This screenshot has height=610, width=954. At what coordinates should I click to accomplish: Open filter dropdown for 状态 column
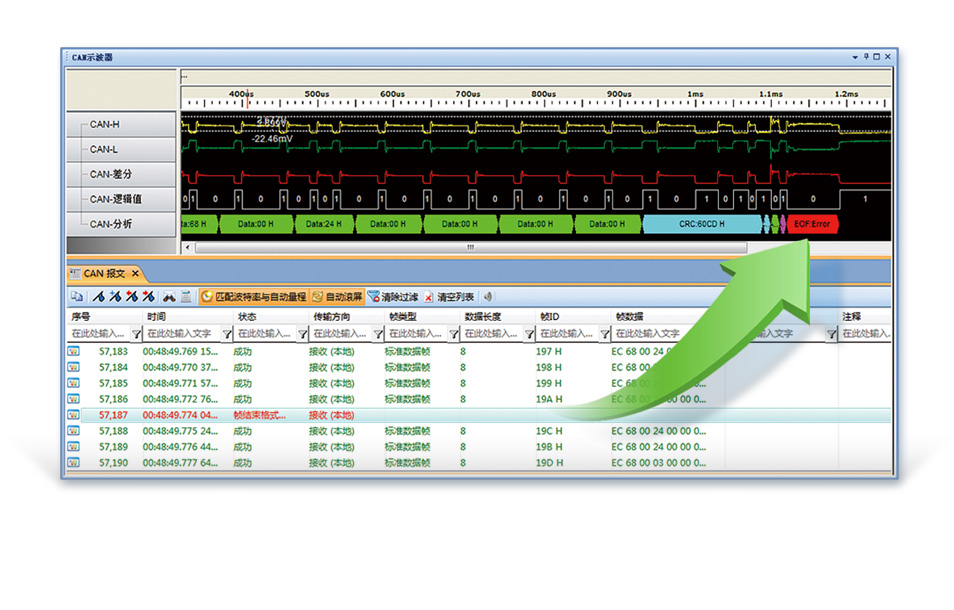tap(302, 335)
